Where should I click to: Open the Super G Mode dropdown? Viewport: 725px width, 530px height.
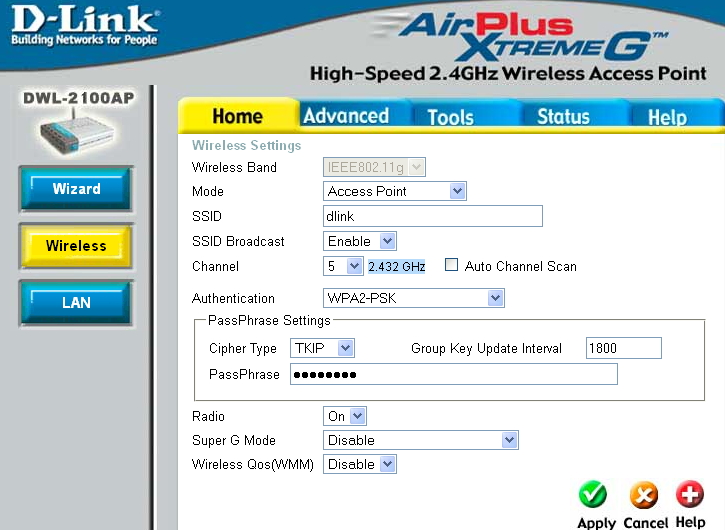tap(421, 440)
